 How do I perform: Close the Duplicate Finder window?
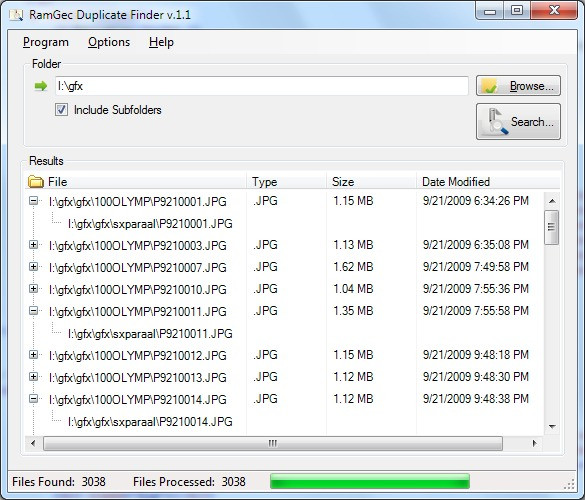point(554,11)
